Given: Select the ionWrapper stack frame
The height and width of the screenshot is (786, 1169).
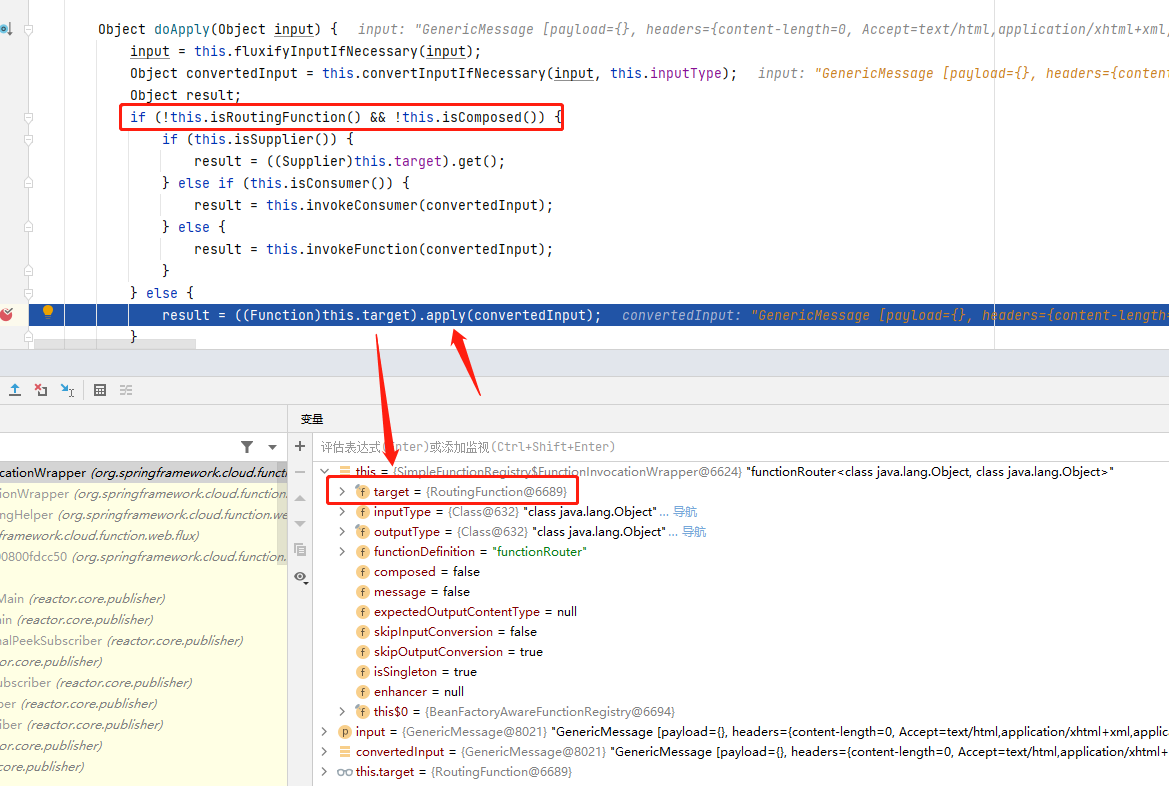Looking at the screenshot, I should coord(143,494).
